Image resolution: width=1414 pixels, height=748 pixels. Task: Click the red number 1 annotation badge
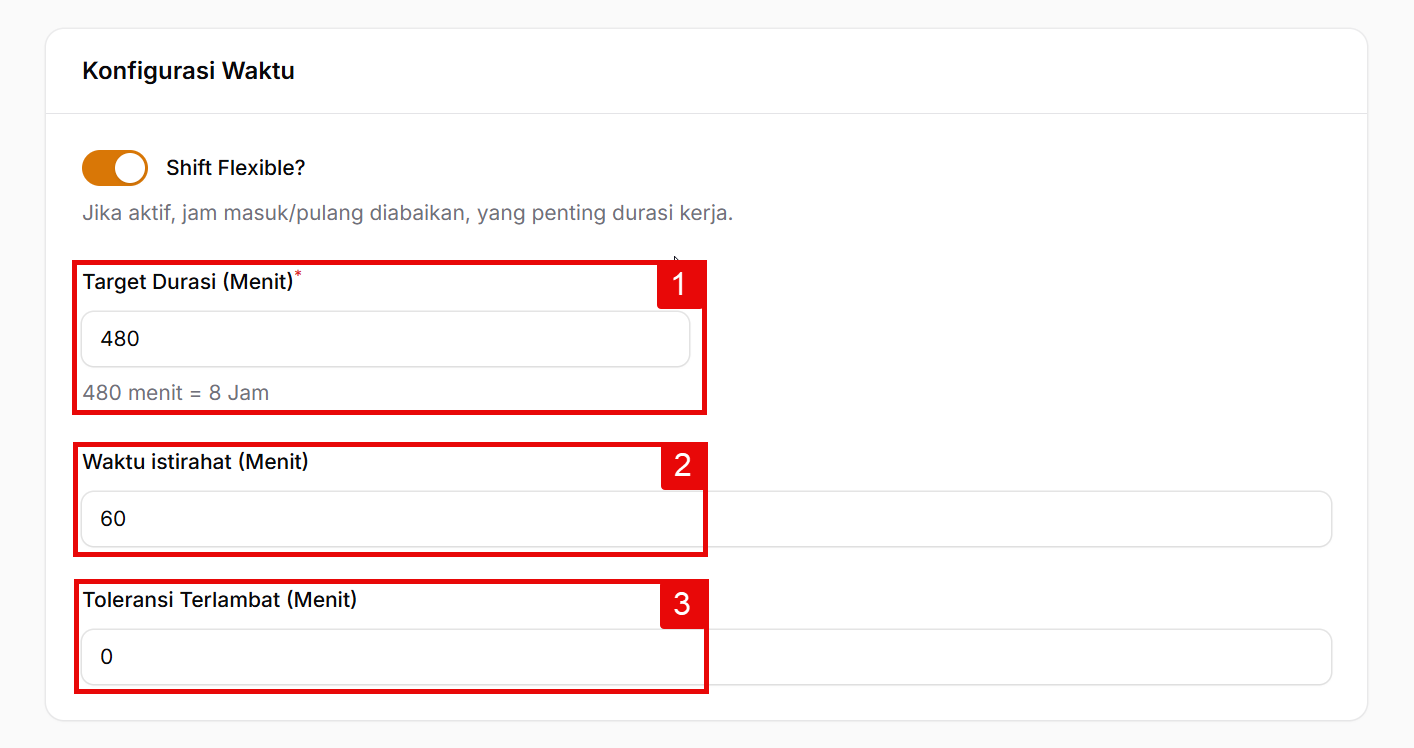680,285
